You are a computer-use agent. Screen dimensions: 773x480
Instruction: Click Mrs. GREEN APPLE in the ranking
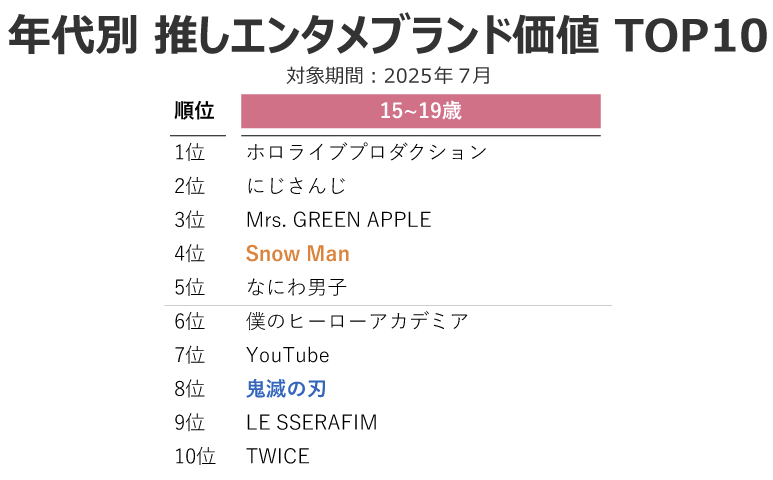click(x=339, y=220)
